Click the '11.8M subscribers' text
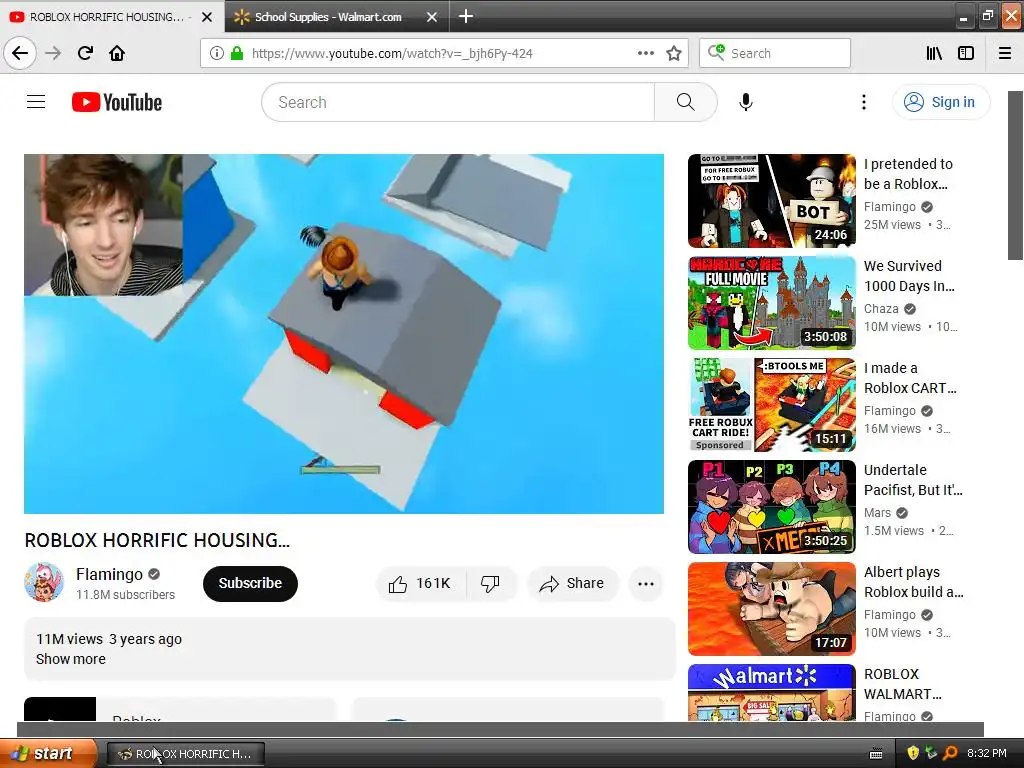Screen dimensions: 1024x768 coord(125,594)
